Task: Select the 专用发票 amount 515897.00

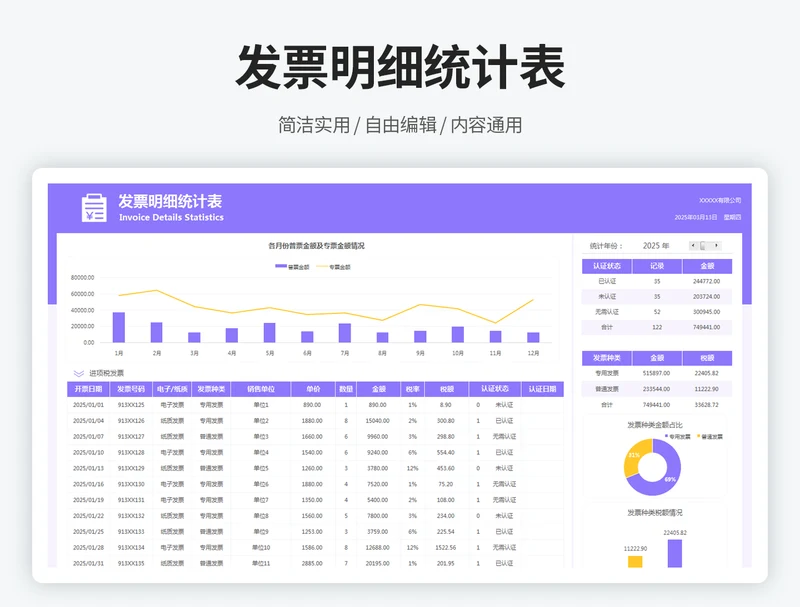Action: coord(657,373)
